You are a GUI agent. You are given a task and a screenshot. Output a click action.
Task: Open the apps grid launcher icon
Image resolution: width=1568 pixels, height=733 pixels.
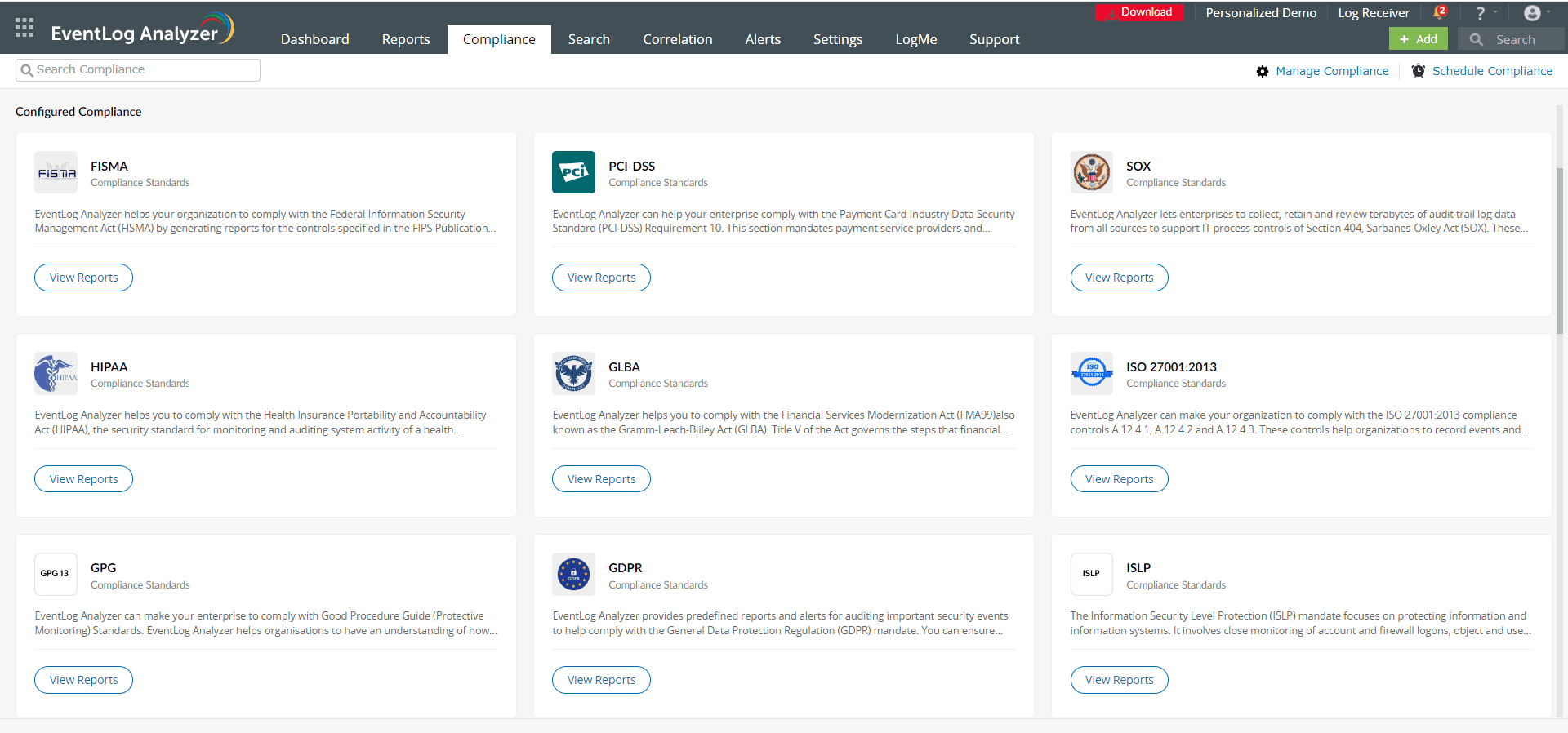[x=24, y=27]
